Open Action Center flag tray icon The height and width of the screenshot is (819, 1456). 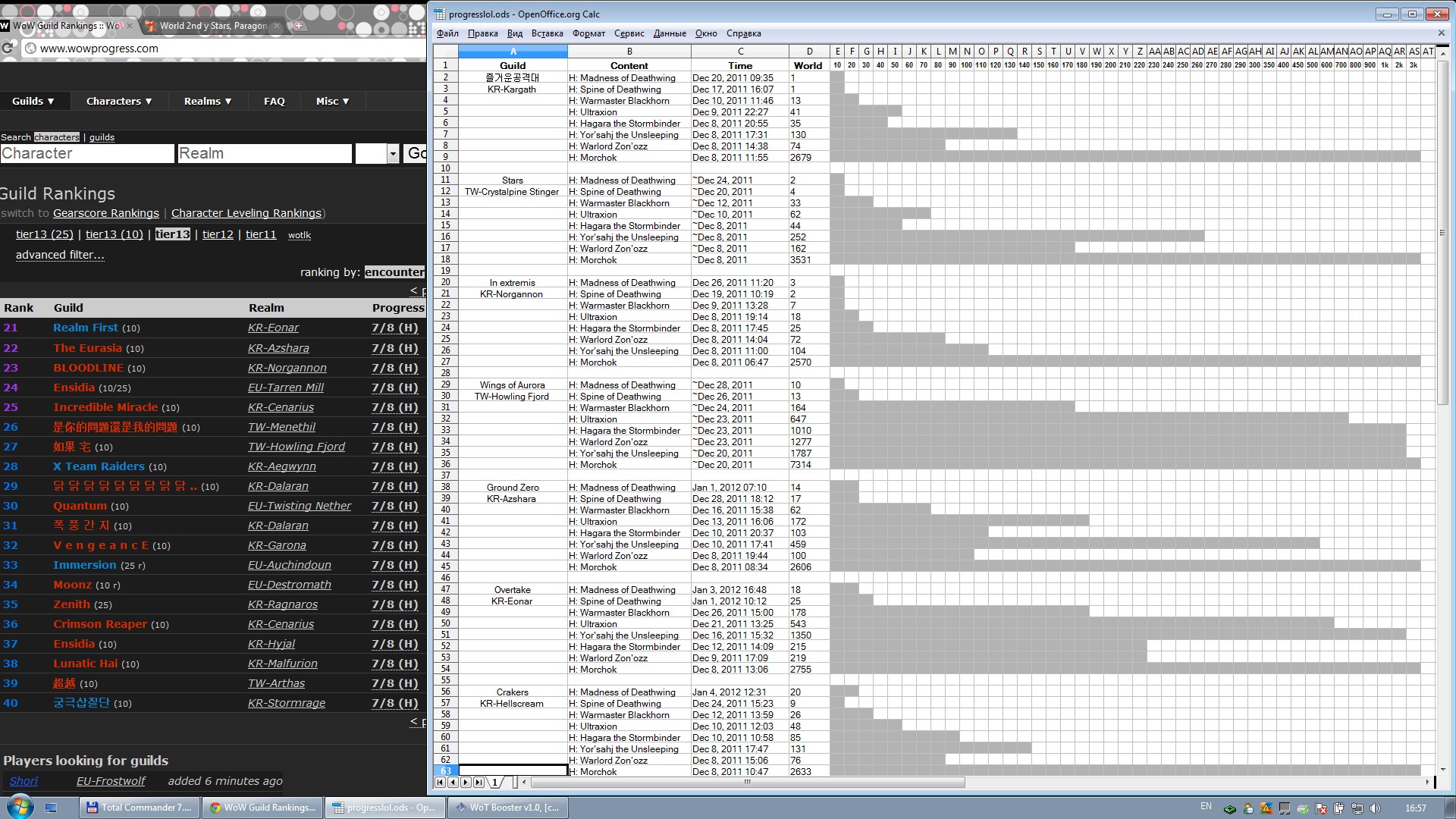tap(1321, 808)
